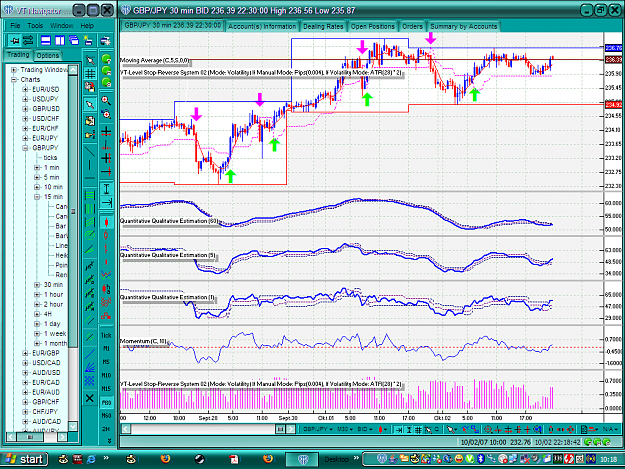Image resolution: width=625 pixels, height=469 pixels.
Task: Switch chart to M10 timeframe
Action: pyautogui.click(x=106, y=375)
